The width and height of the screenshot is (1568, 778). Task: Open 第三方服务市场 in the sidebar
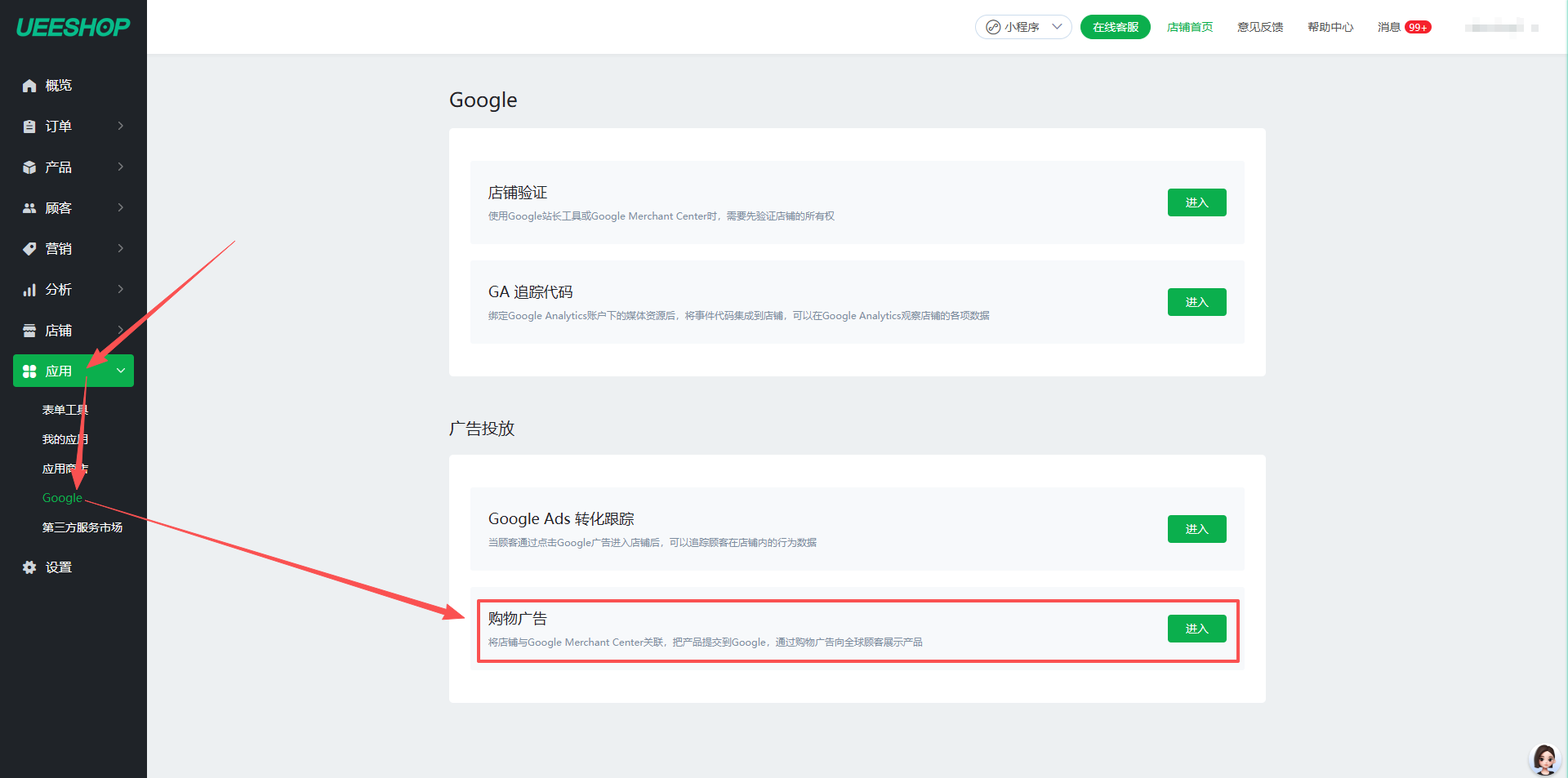click(x=82, y=527)
